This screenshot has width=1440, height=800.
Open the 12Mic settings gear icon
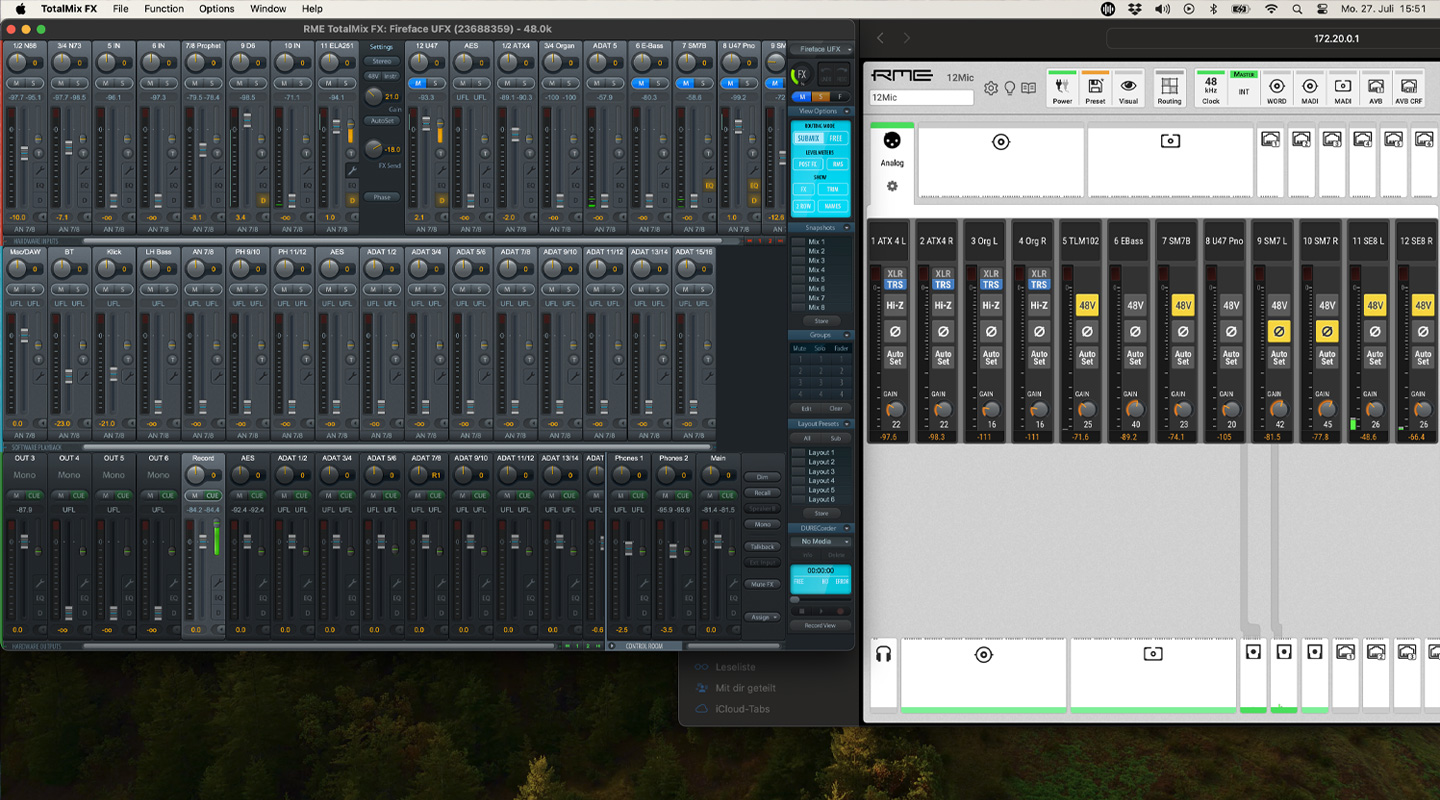coord(991,88)
